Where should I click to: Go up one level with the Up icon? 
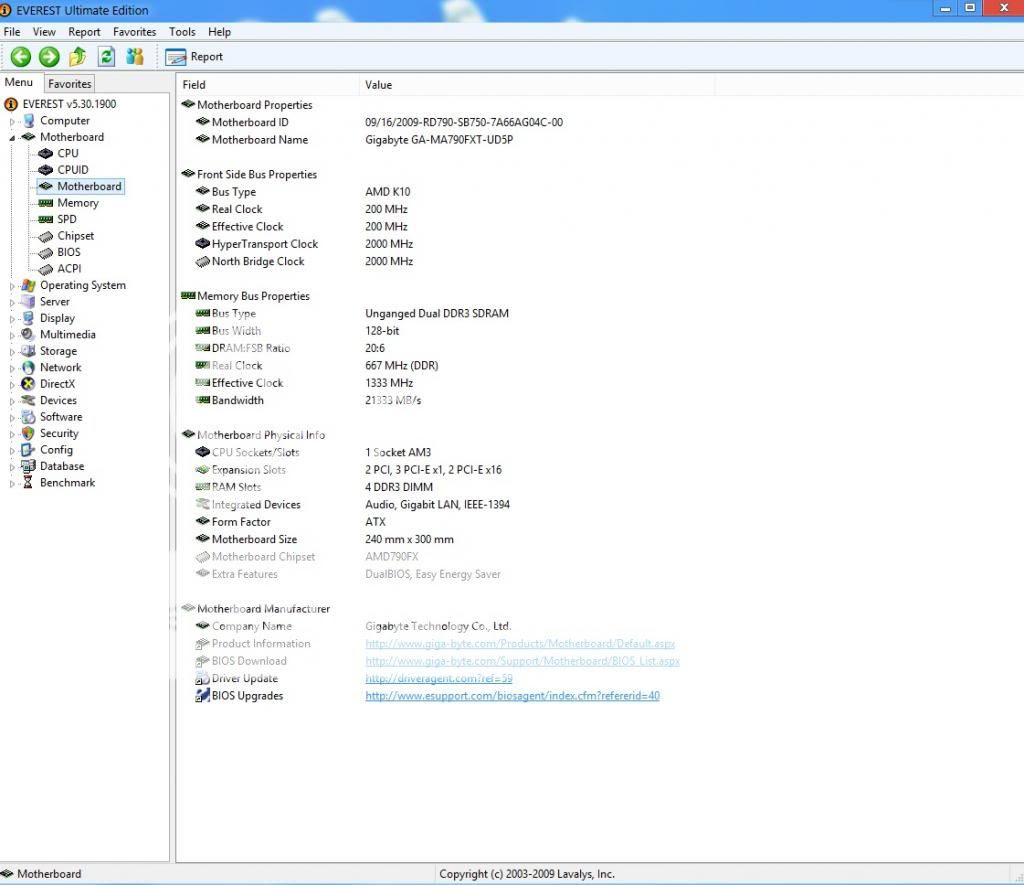coord(78,57)
